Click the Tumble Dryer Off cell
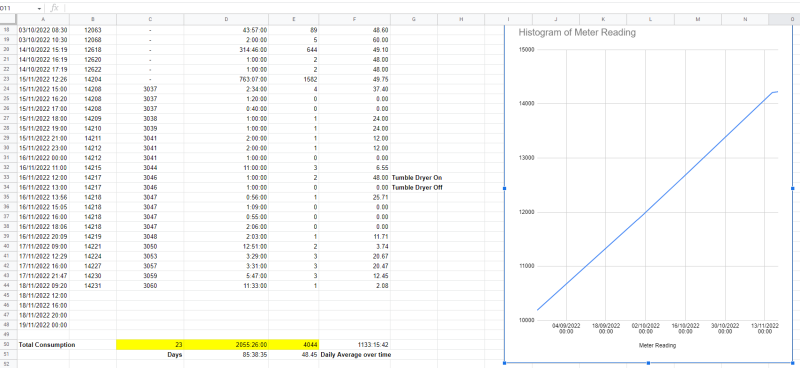The image size is (800, 368). point(414,187)
